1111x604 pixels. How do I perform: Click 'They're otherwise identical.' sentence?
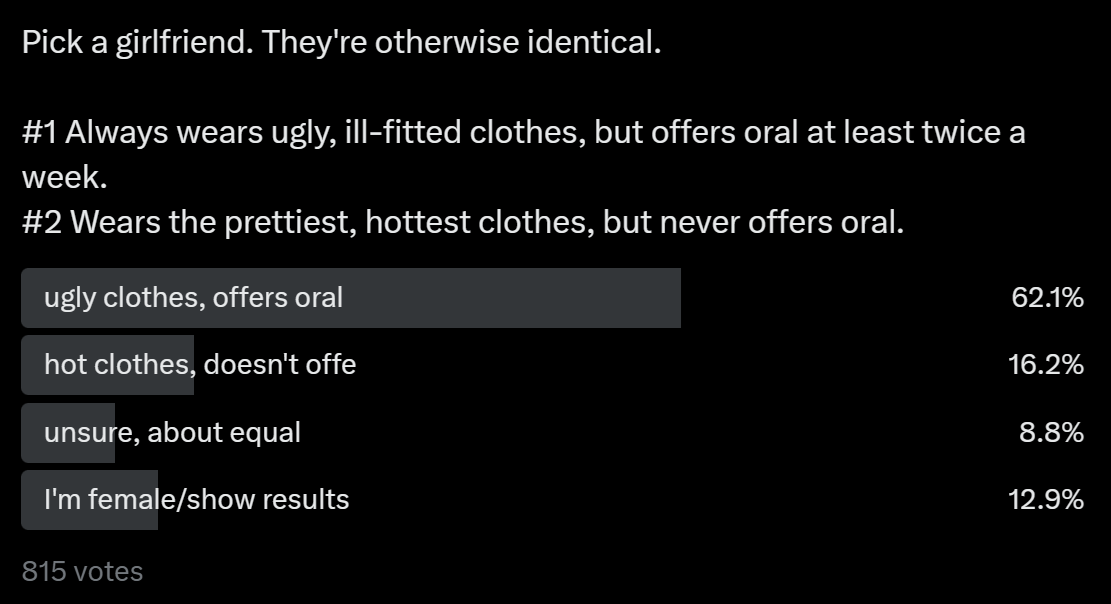[x=461, y=43]
